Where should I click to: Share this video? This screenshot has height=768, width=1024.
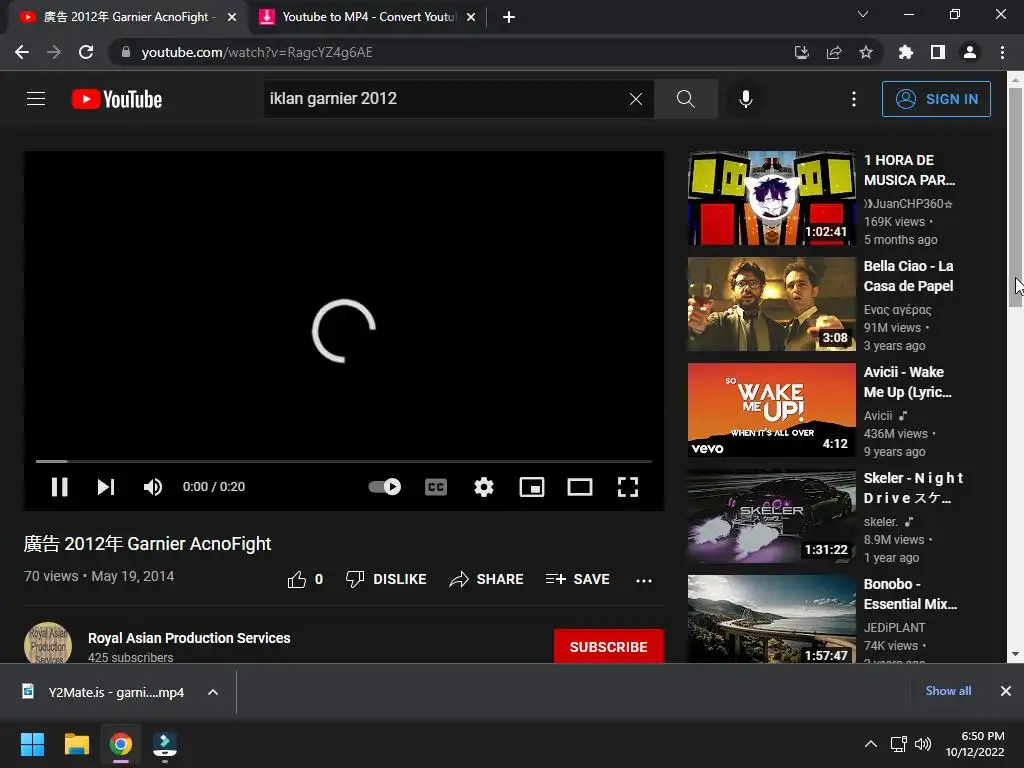[487, 579]
